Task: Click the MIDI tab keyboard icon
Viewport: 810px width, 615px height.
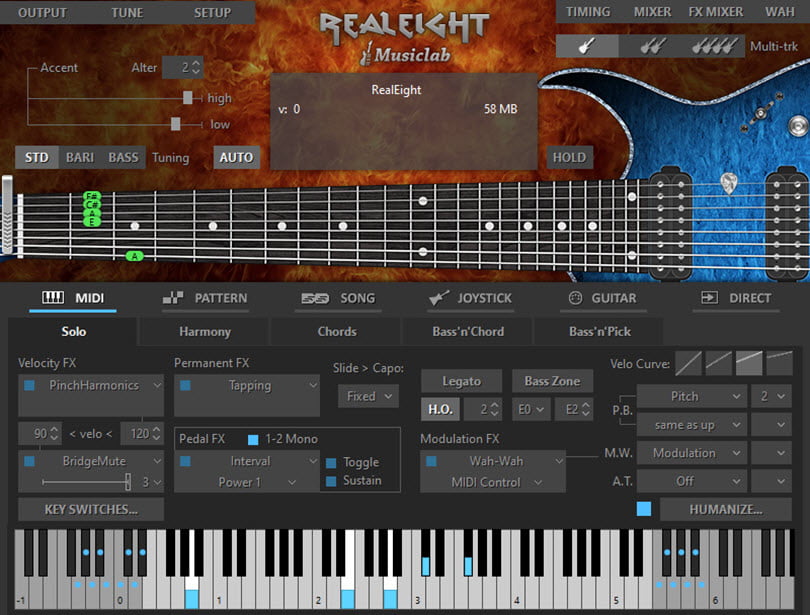Action: point(53,297)
